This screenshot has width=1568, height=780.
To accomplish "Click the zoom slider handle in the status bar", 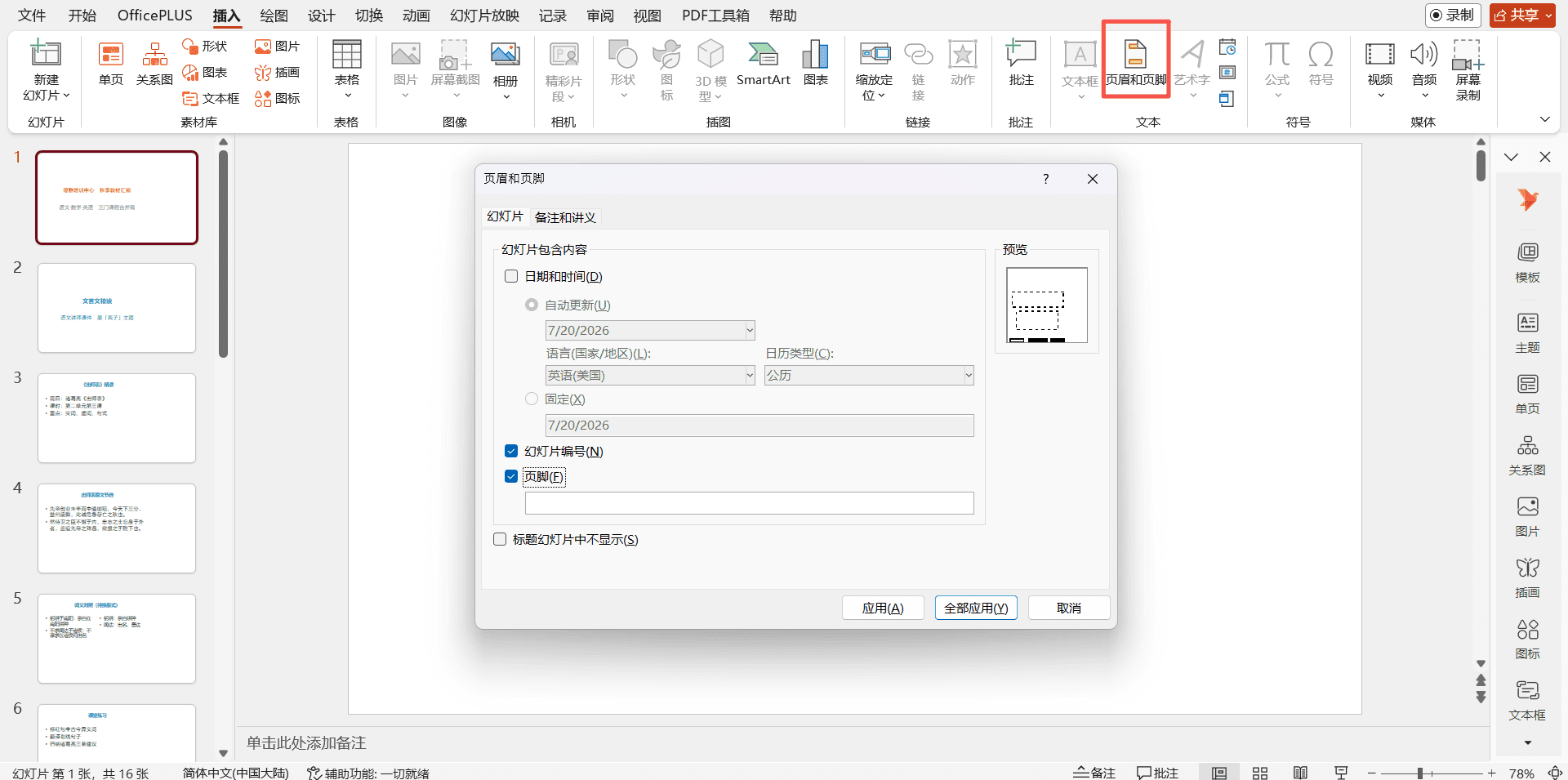I will pyautogui.click(x=1420, y=773).
